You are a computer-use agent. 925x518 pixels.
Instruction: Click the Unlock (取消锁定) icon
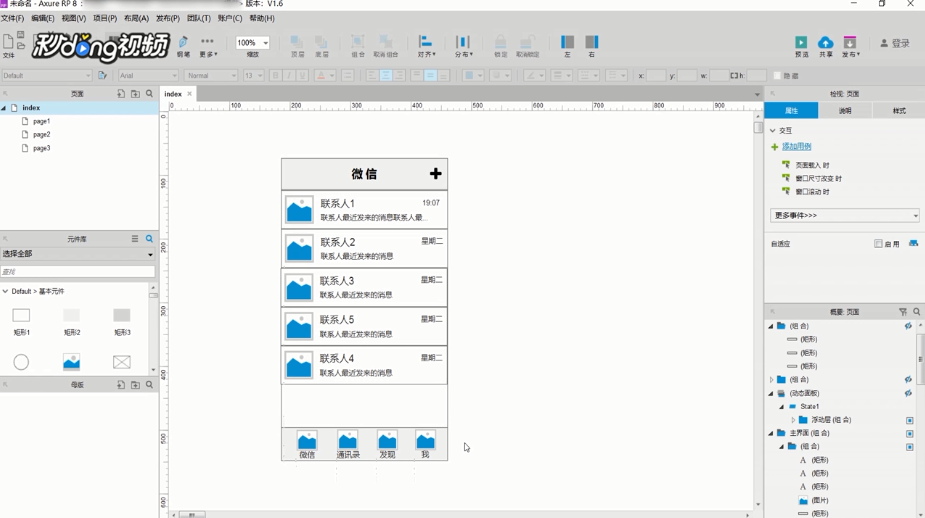tap(527, 45)
